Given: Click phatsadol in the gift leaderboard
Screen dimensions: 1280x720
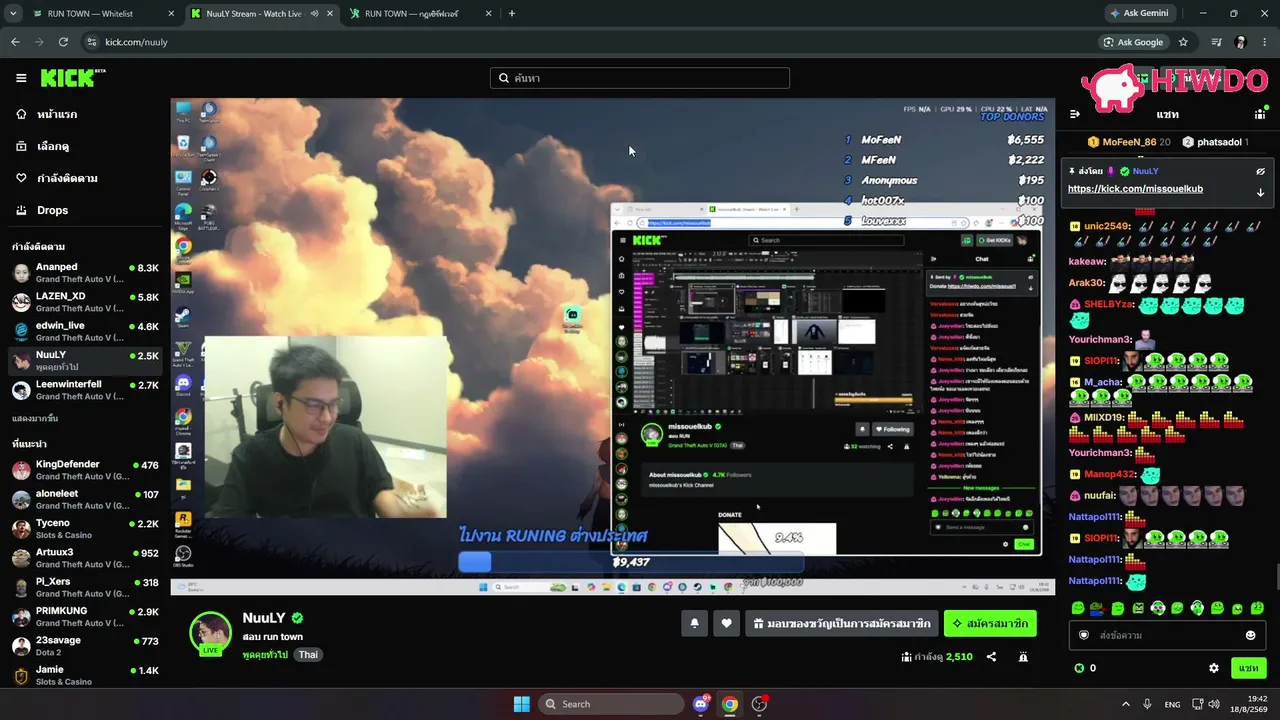Looking at the screenshot, I should (1215, 142).
